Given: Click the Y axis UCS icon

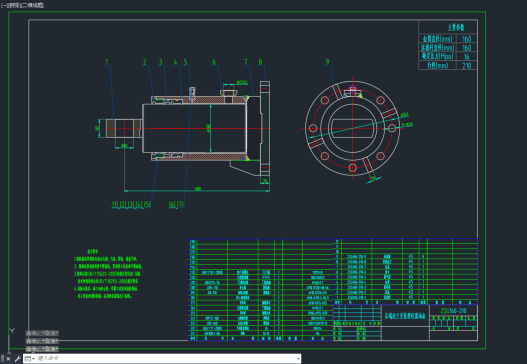Looking at the screenshot, I should click(x=12, y=331).
